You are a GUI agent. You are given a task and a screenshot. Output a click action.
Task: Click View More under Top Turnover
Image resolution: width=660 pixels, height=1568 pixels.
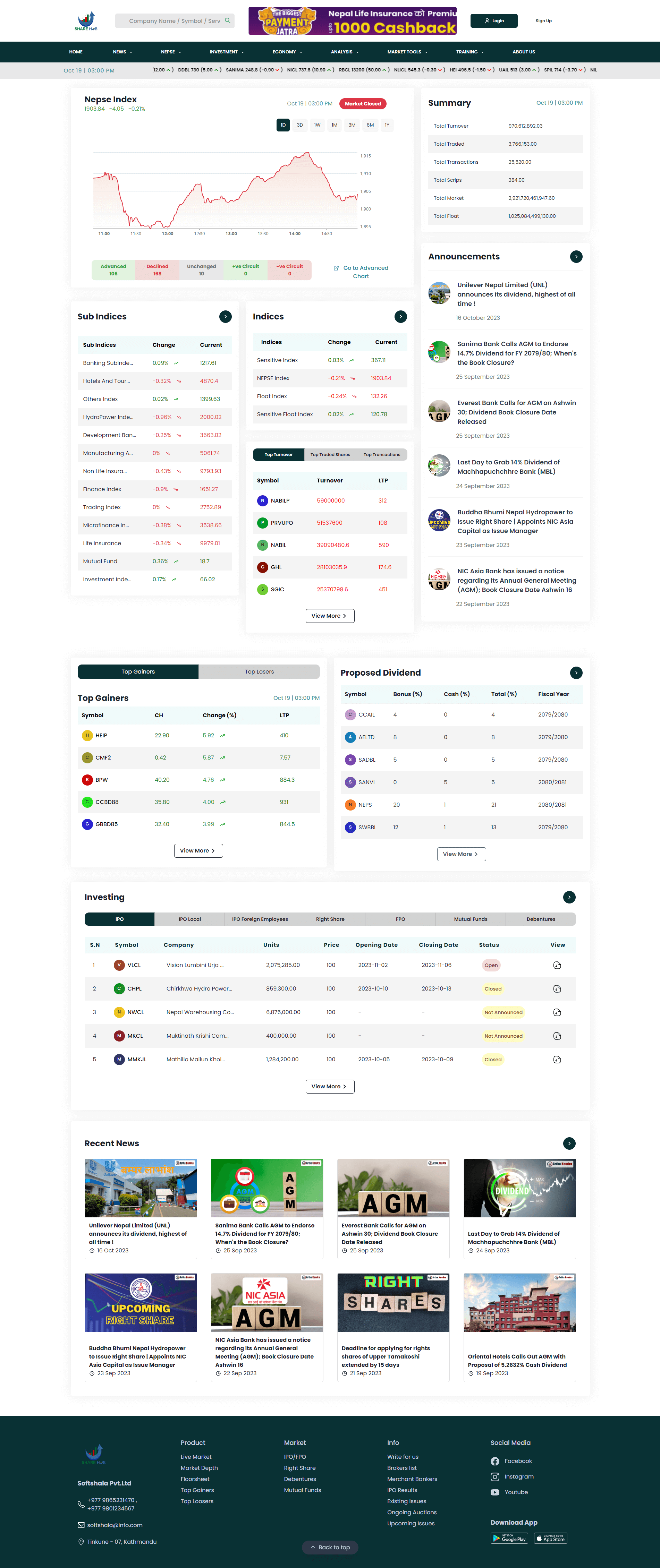point(330,616)
